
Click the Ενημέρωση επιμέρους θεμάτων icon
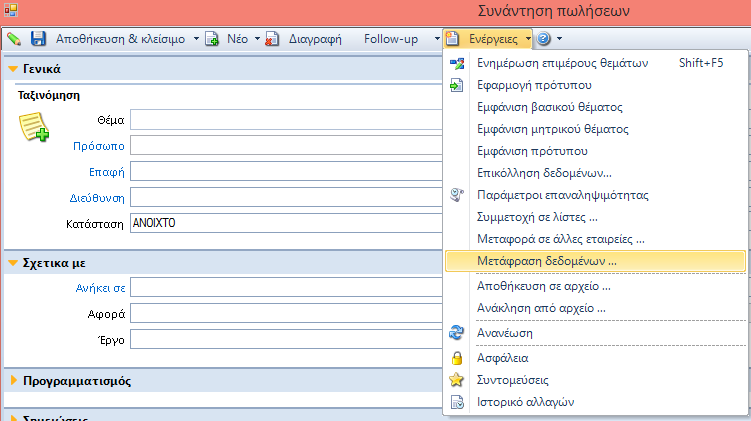point(457,63)
